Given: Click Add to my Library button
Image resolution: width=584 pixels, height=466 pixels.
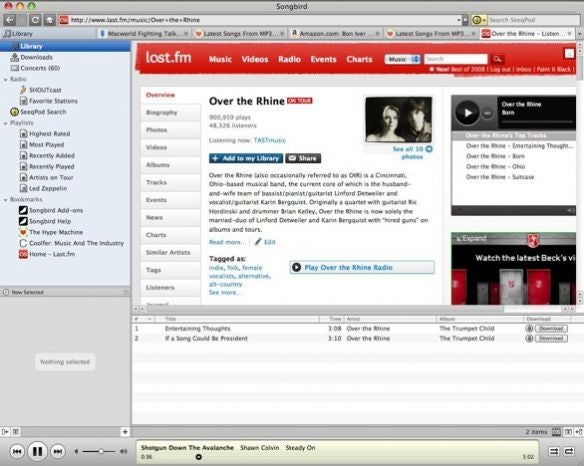Looking at the screenshot, I should click(246, 158).
